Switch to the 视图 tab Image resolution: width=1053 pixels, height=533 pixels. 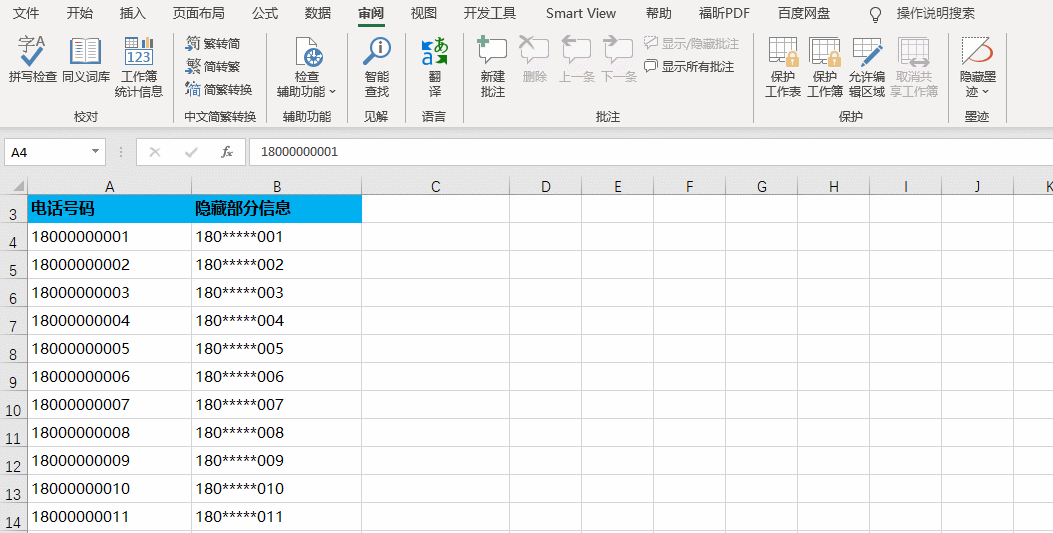click(424, 13)
